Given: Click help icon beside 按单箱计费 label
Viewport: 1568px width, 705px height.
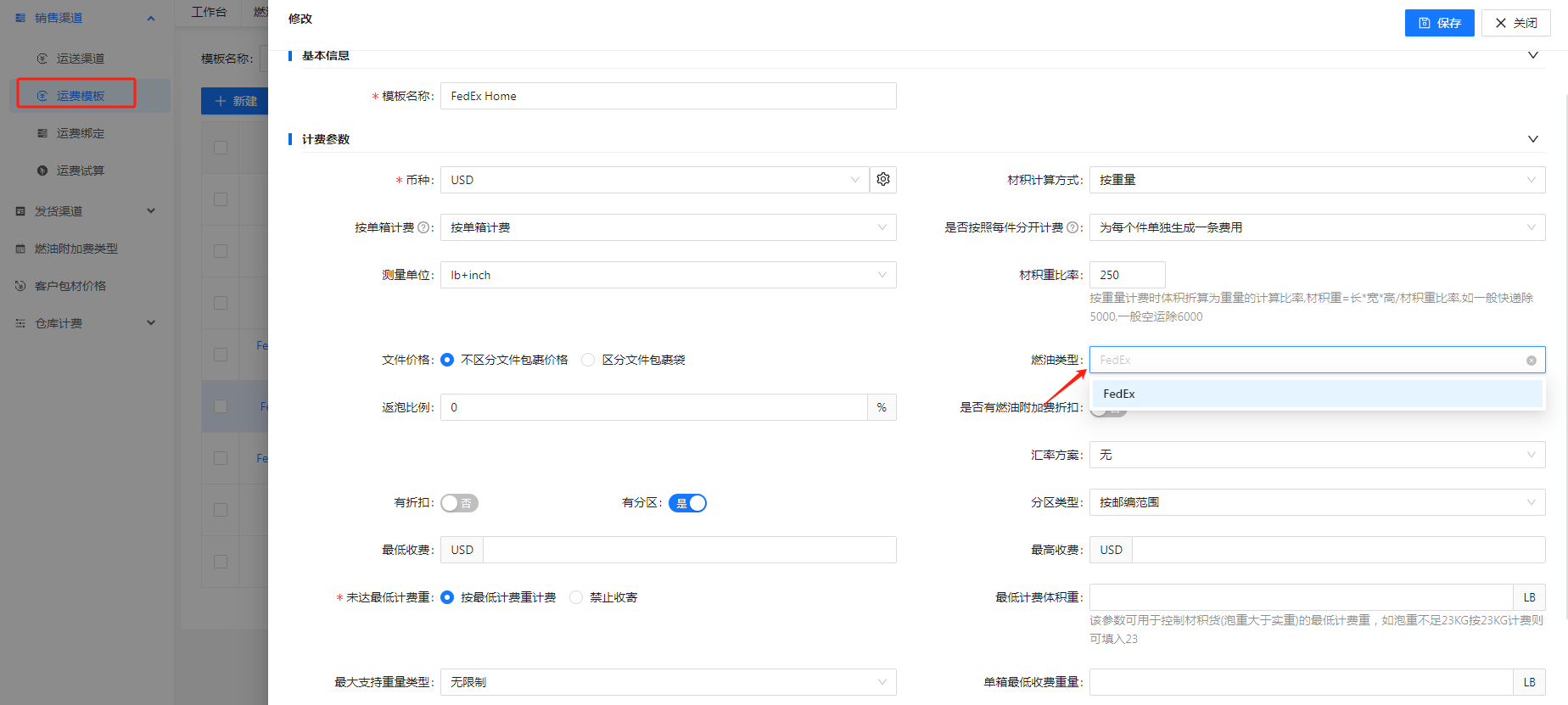Looking at the screenshot, I should coord(423,227).
